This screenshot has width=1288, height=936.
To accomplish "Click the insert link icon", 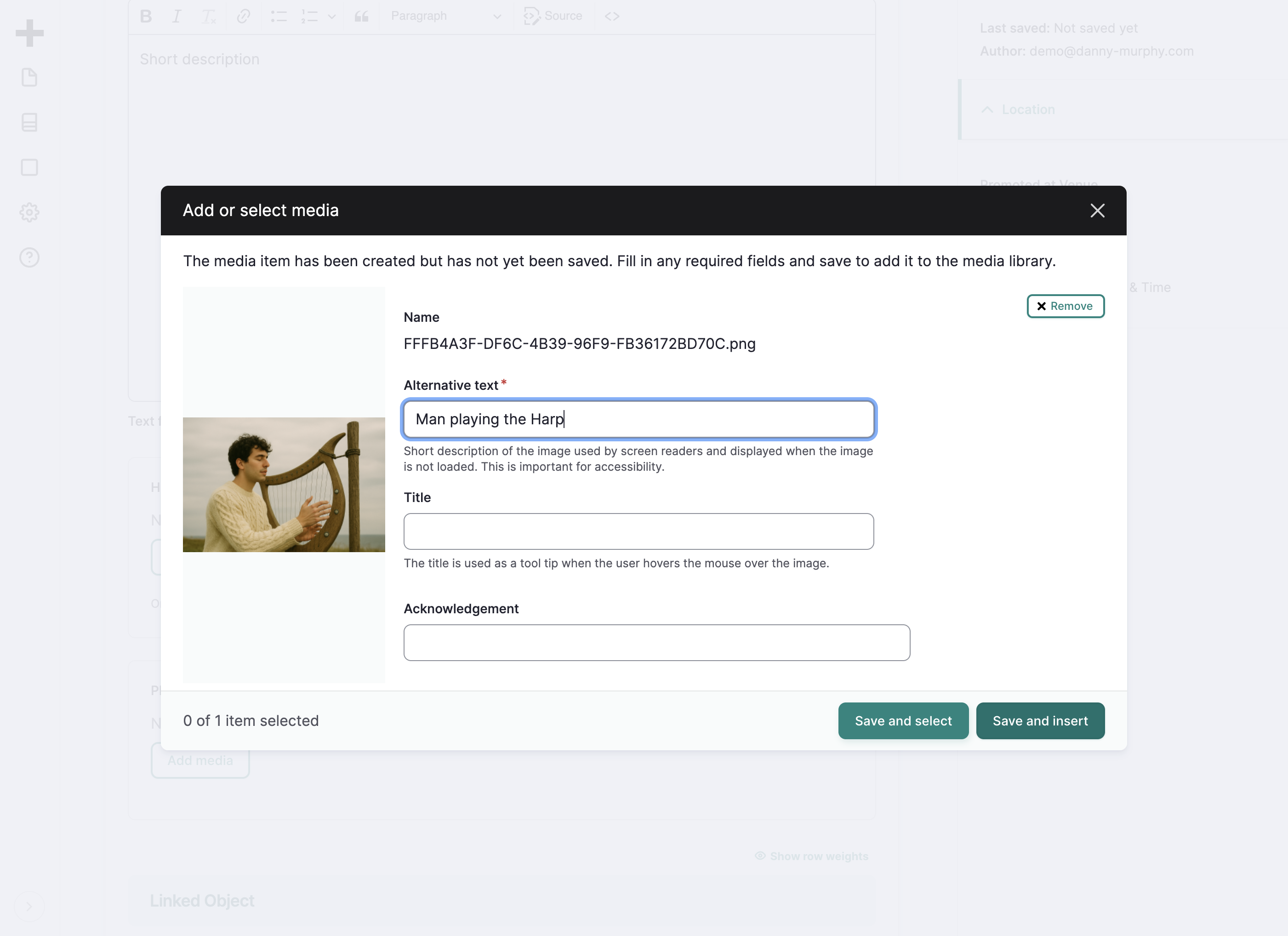I will click(243, 17).
